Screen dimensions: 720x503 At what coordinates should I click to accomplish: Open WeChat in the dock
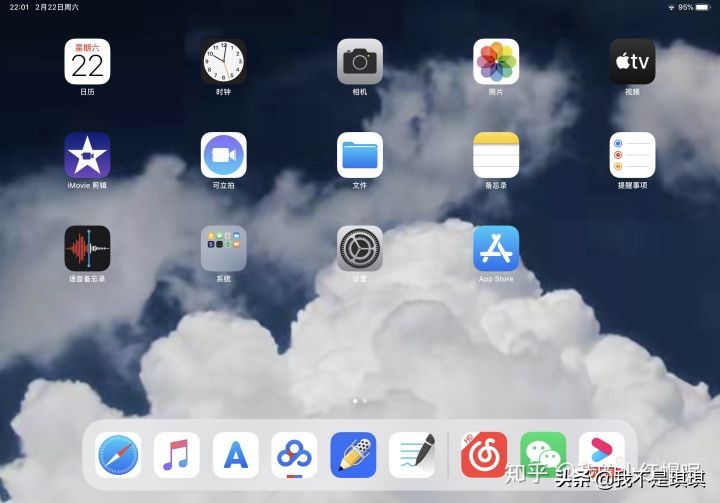click(543, 455)
